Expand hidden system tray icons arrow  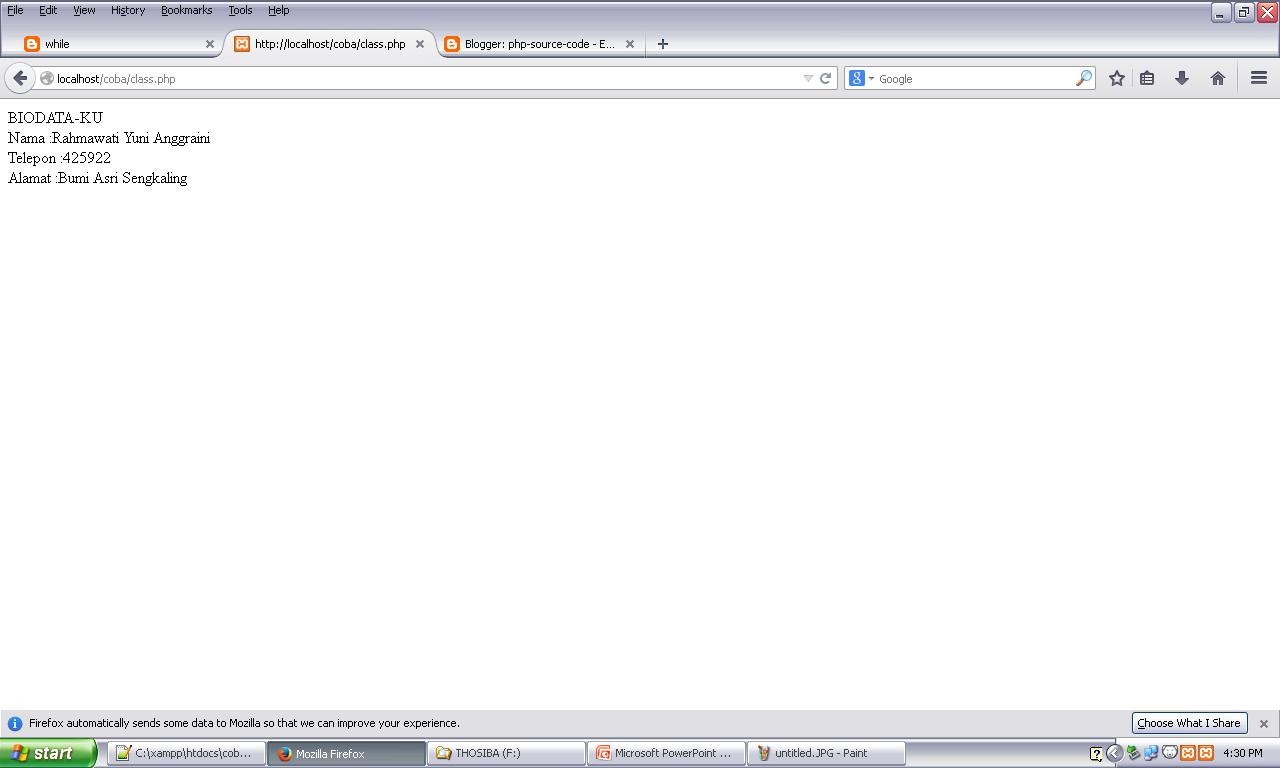(x=1114, y=753)
